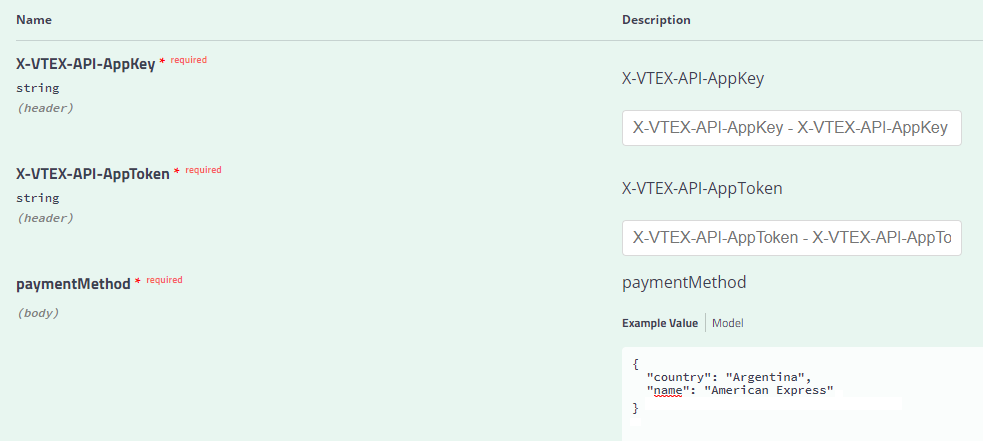Click the X-VTEX-API-AppToken parameter name label

coord(92,174)
